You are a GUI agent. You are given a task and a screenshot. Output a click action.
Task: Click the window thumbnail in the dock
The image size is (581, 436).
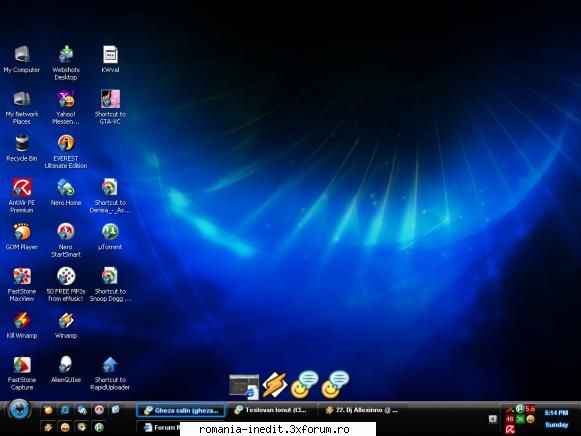pos(244,387)
